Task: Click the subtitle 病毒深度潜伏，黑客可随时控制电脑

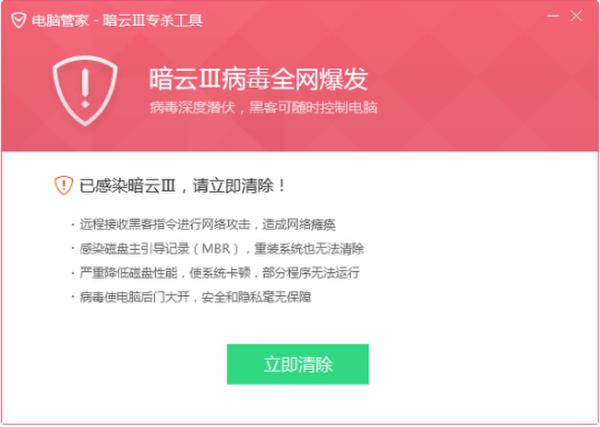Action: [x=263, y=108]
